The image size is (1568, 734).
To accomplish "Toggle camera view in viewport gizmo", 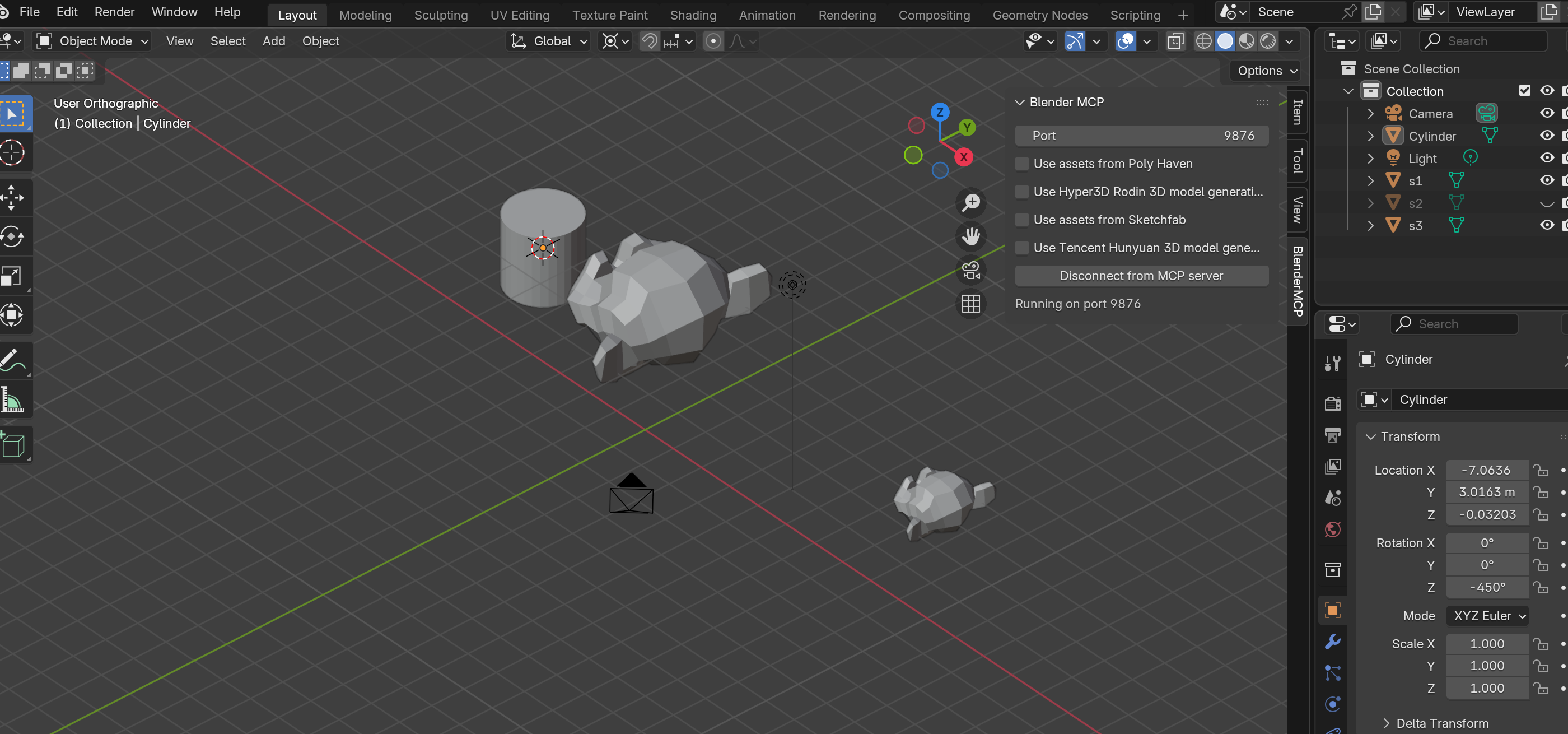I will [971, 270].
